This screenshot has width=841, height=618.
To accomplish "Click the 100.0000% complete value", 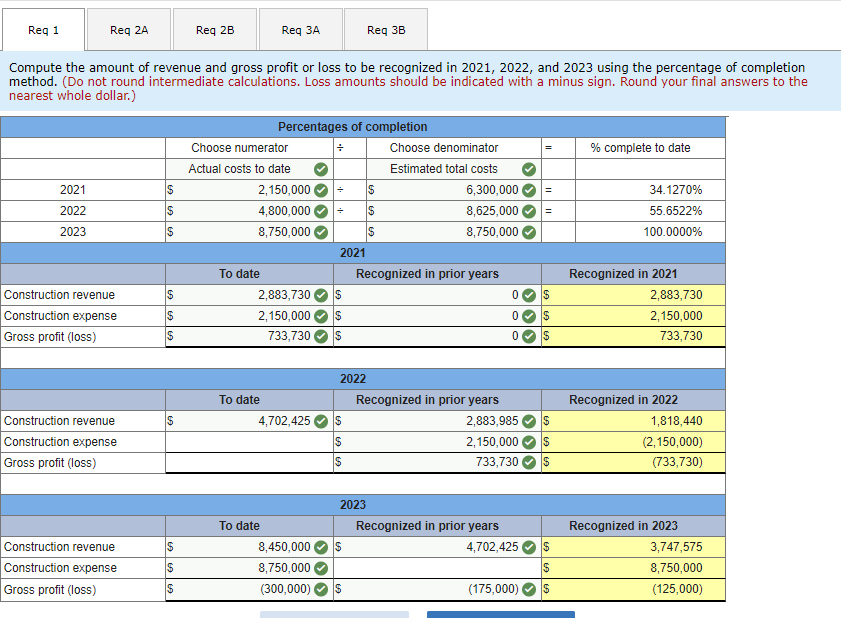I will [673, 232].
